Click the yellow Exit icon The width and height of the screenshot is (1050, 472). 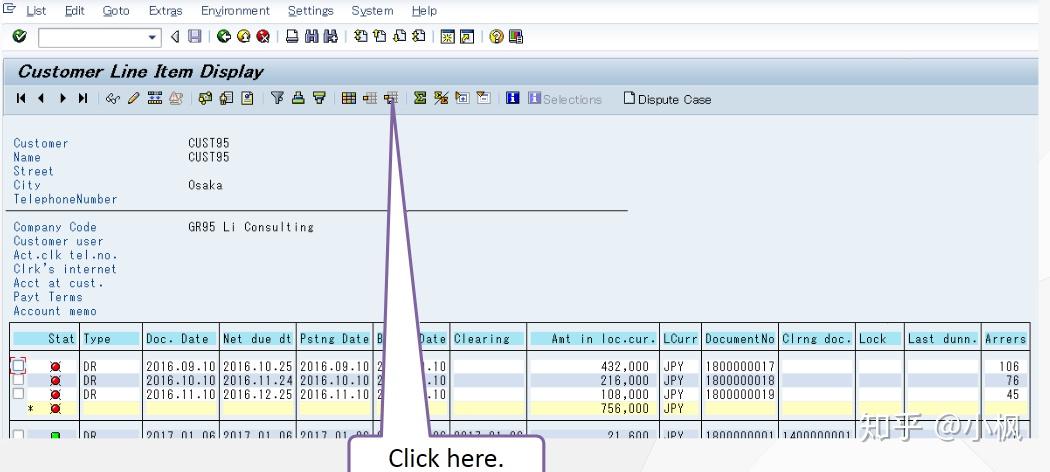(x=244, y=36)
